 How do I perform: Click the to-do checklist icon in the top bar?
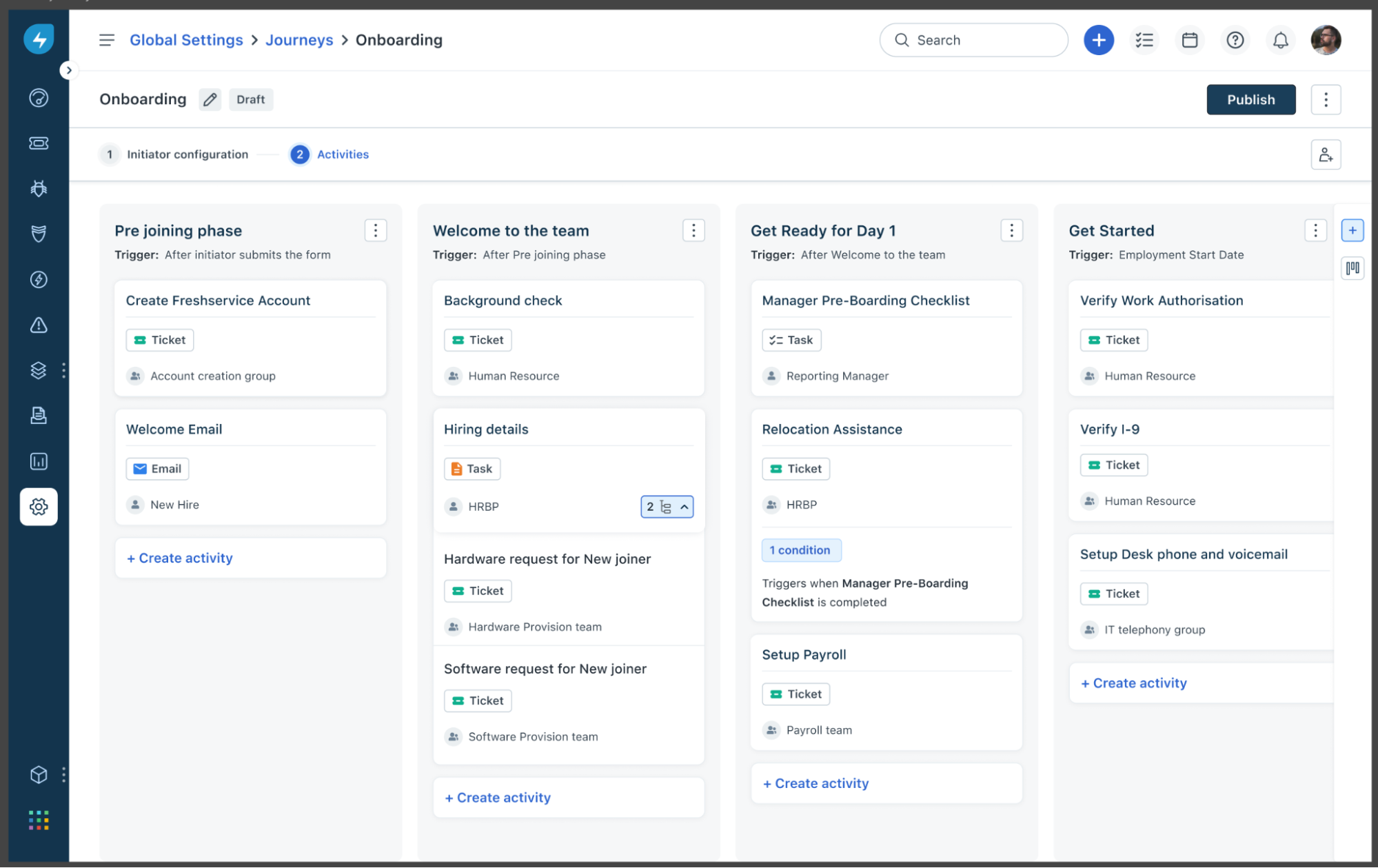1144,40
